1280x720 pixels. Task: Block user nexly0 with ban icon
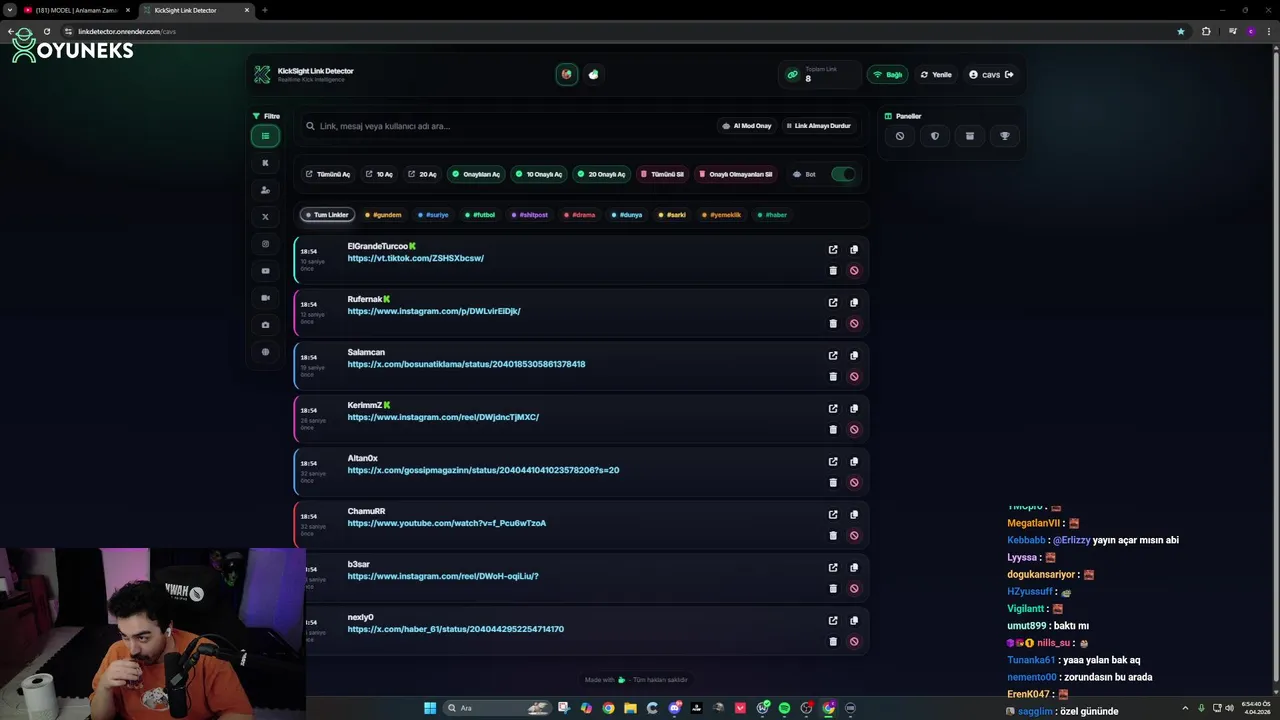(854, 642)
